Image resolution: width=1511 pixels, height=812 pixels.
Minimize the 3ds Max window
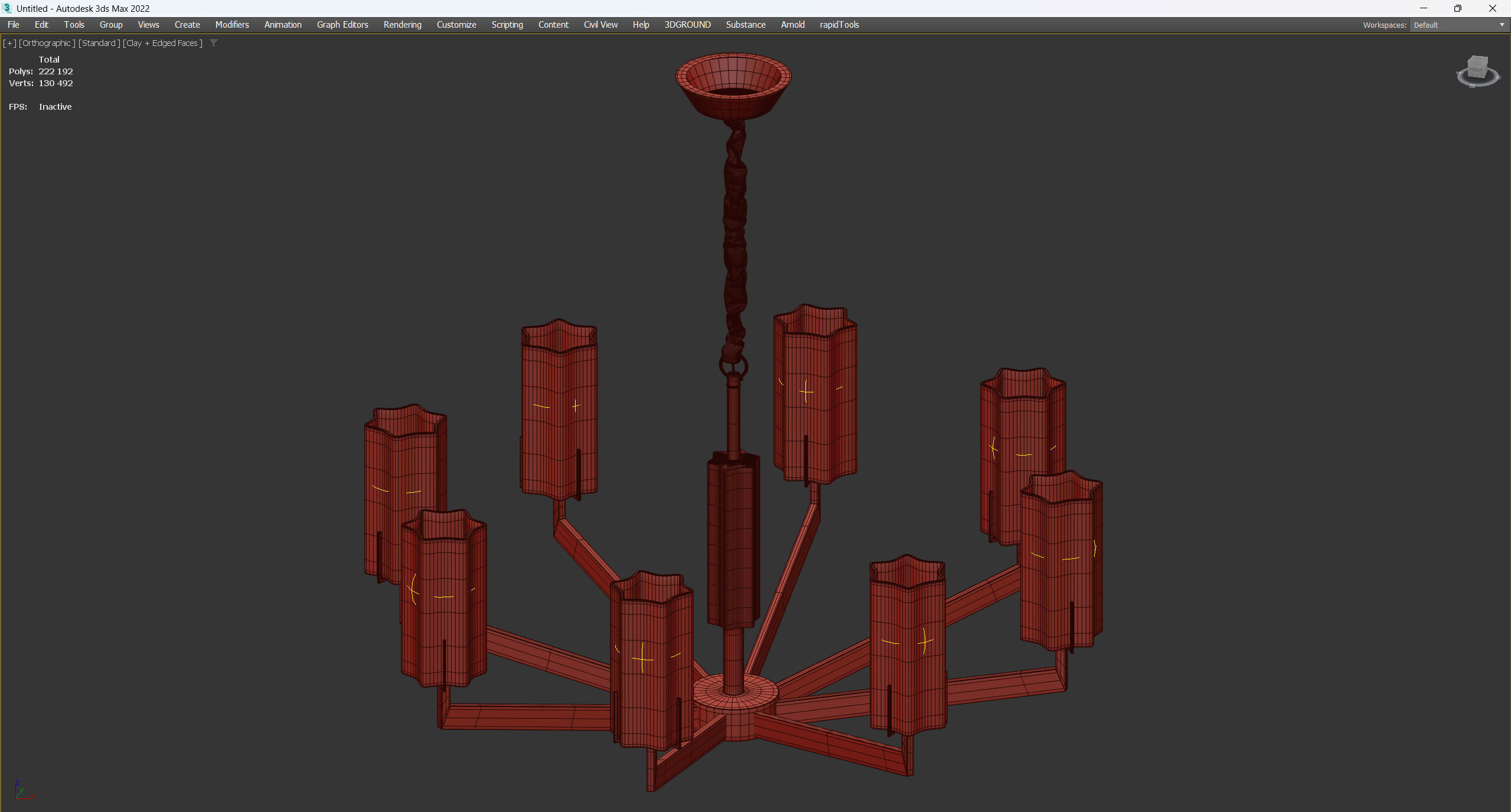tap(1423, 8)
